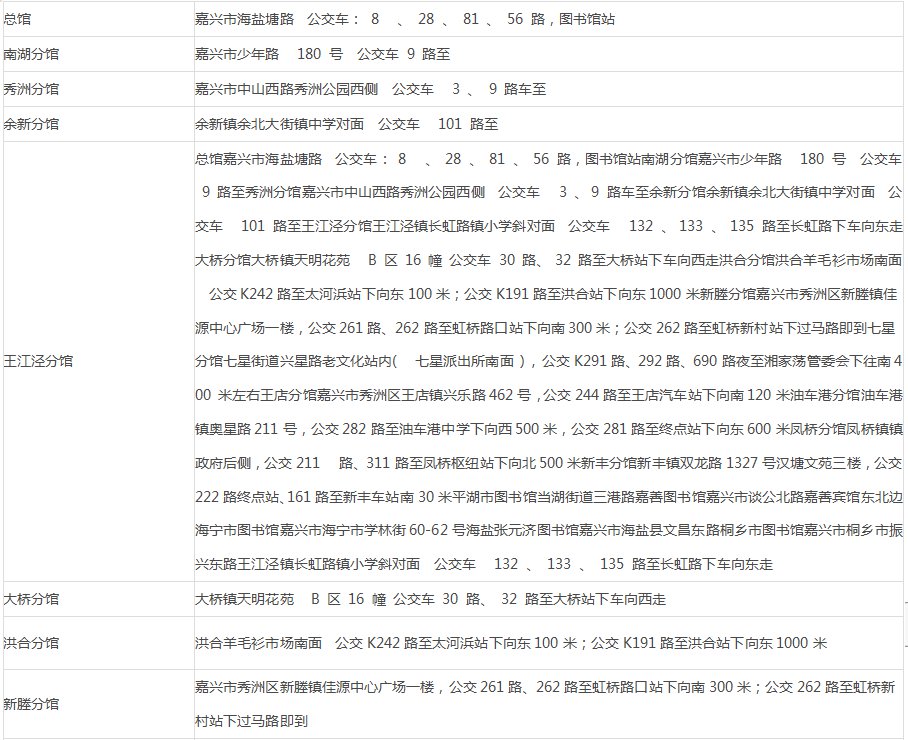The height and width of the screenshot is (740, 908).
Task: Select the 大桥分馆 row label
Action: (31, 599)
